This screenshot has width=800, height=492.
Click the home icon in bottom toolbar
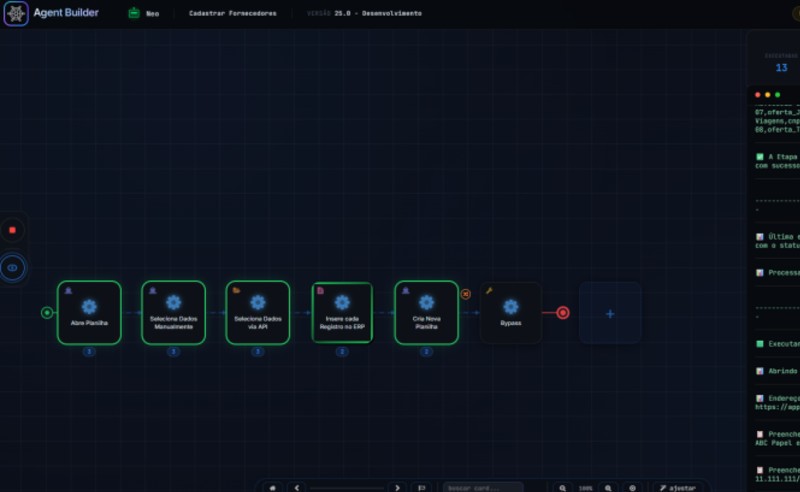click(272, 488)
